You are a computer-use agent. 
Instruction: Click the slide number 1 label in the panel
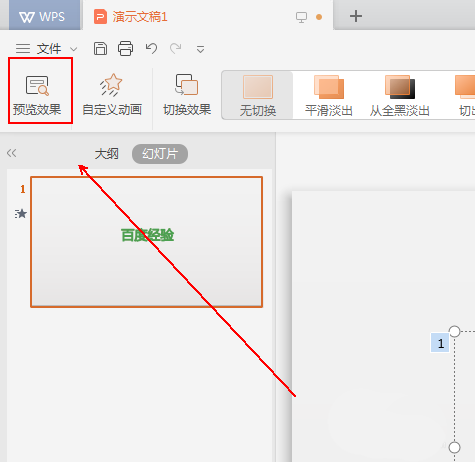pos(23,189)
